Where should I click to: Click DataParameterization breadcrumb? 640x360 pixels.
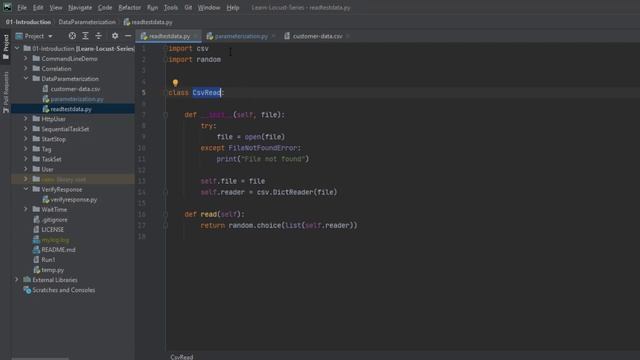pos(87,22)
